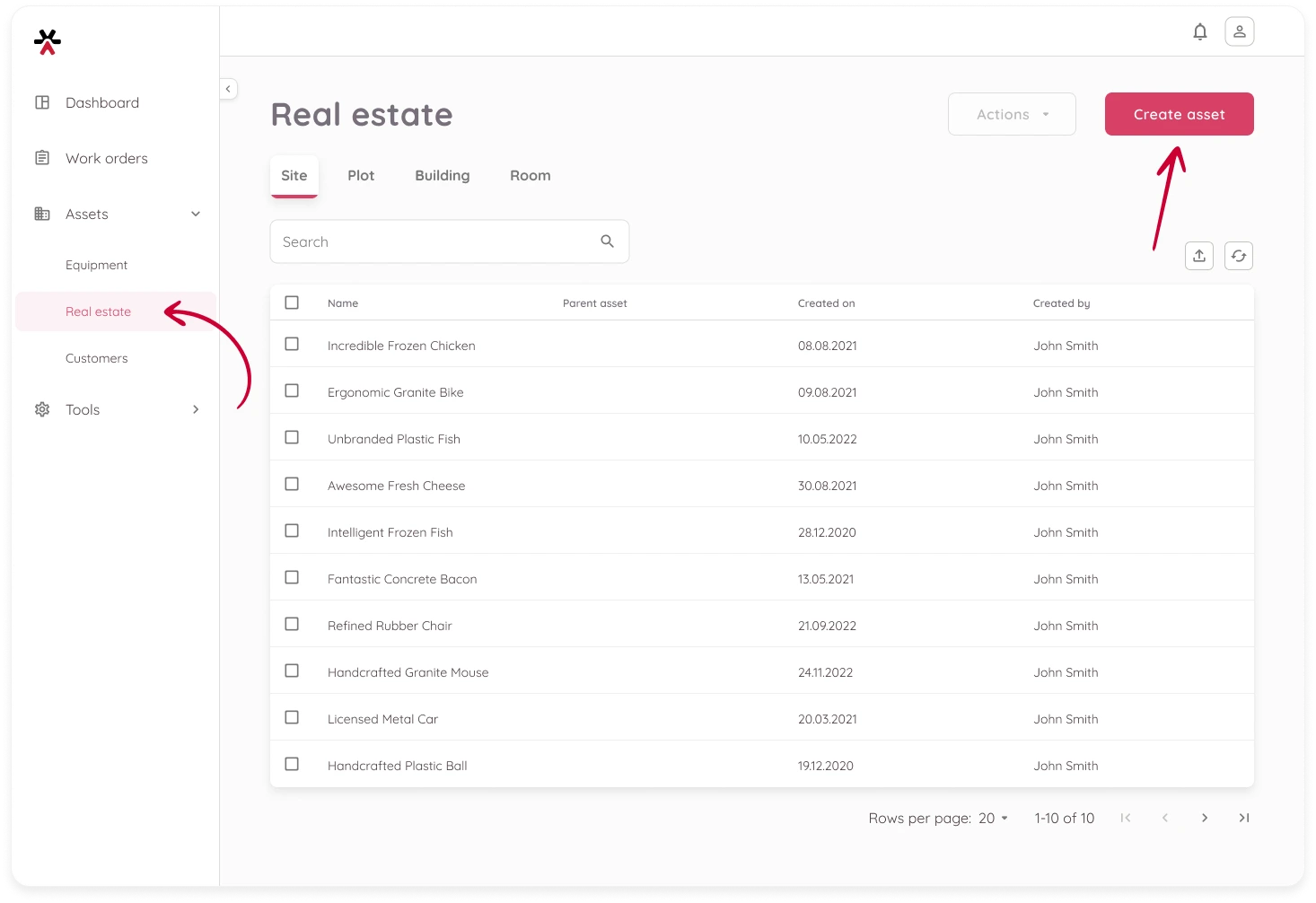
Task: Click the Create asset button
Action: click(1178, 115)
